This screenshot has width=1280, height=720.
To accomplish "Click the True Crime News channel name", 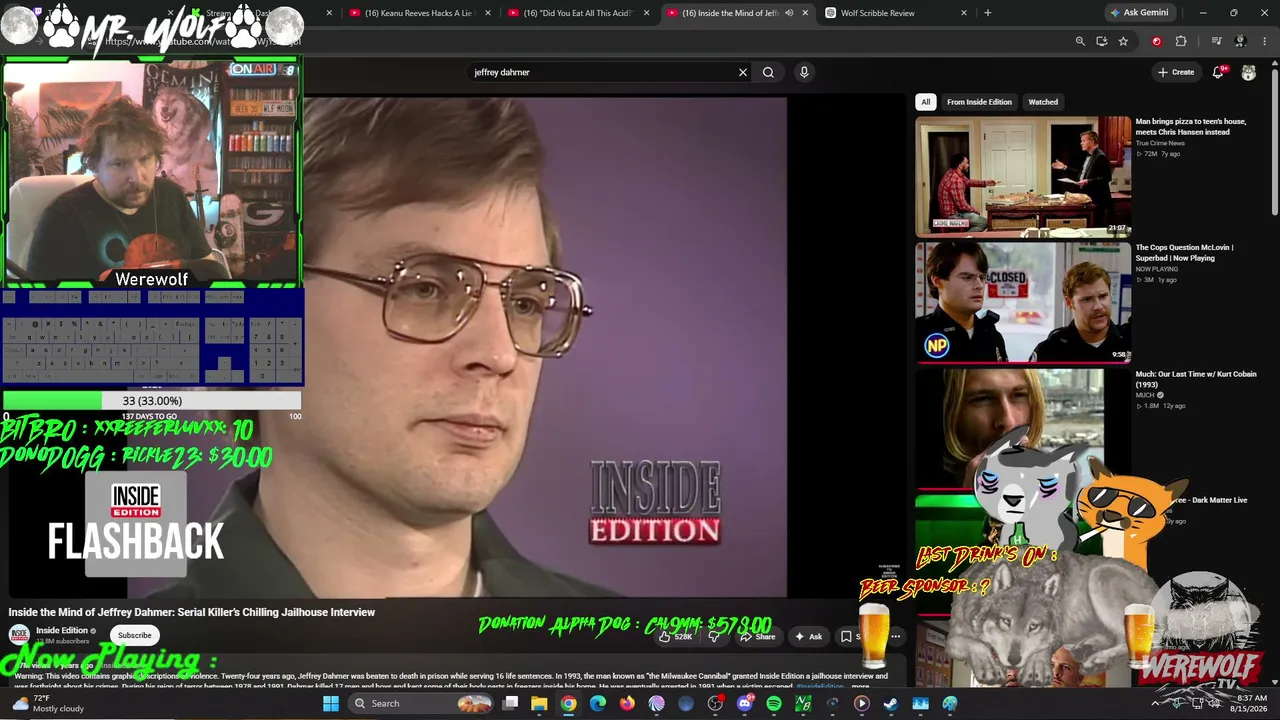I will tap(1160, 143).
